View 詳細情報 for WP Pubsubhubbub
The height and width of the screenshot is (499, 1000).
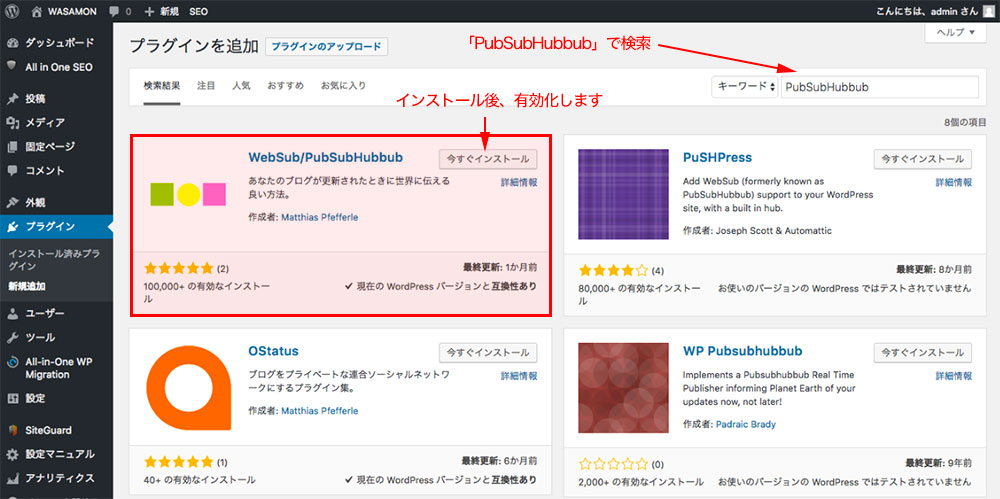point(953,376)
